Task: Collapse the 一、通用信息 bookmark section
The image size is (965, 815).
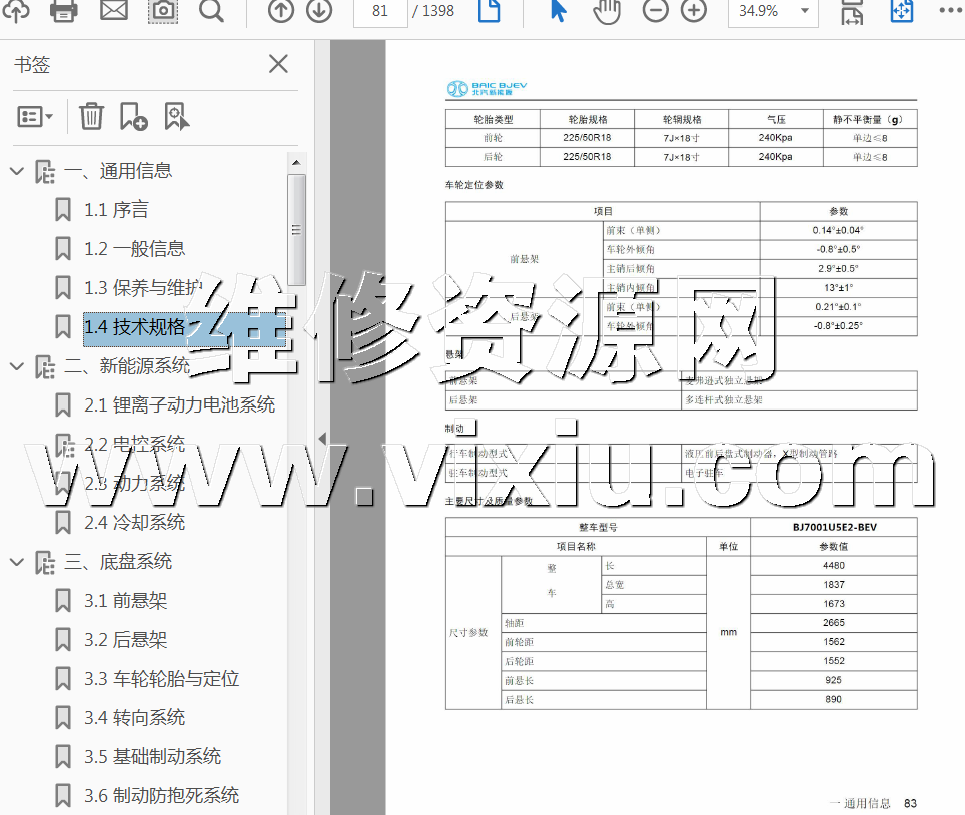Action: [x=16, y=171]
